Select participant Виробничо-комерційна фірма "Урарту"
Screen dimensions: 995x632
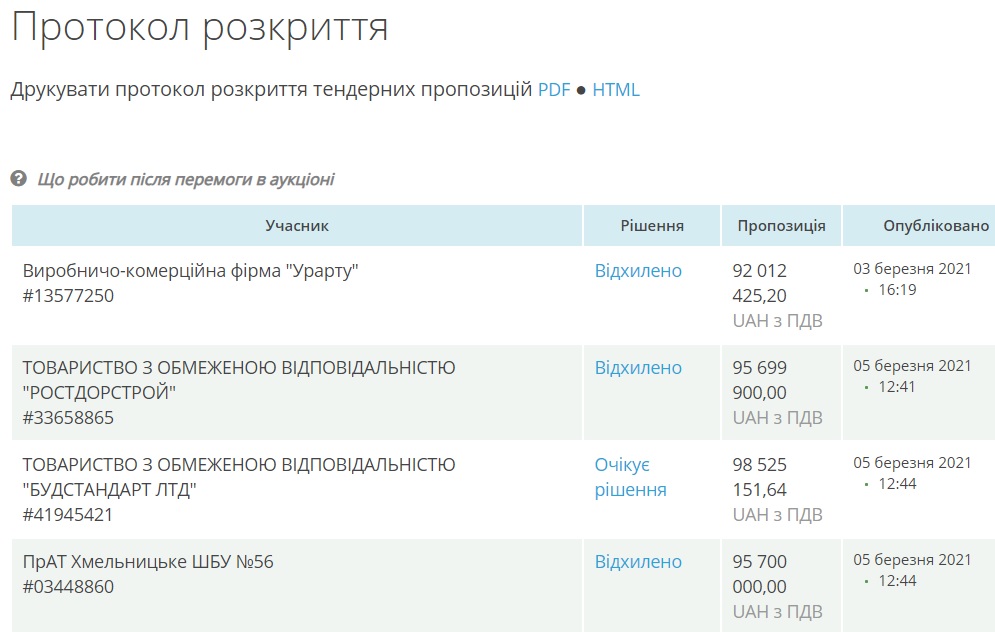tap(190, 271)
